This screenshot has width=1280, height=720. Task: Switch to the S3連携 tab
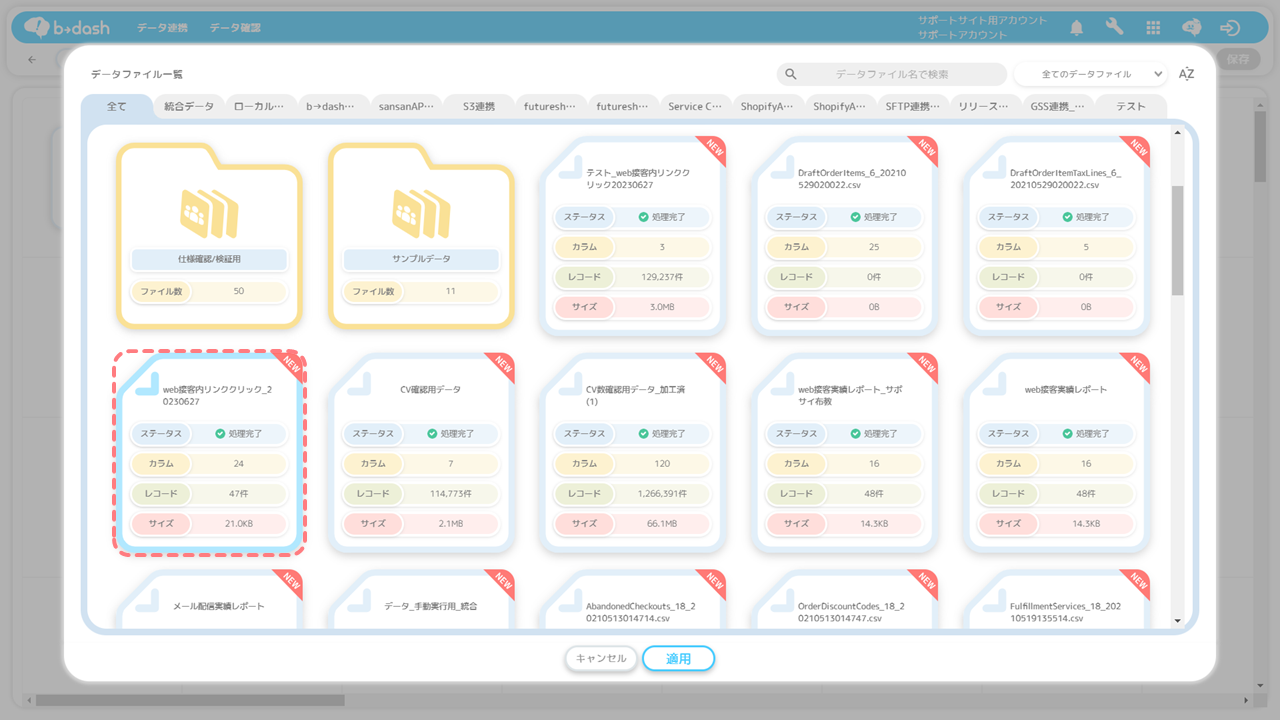(478, 106)
